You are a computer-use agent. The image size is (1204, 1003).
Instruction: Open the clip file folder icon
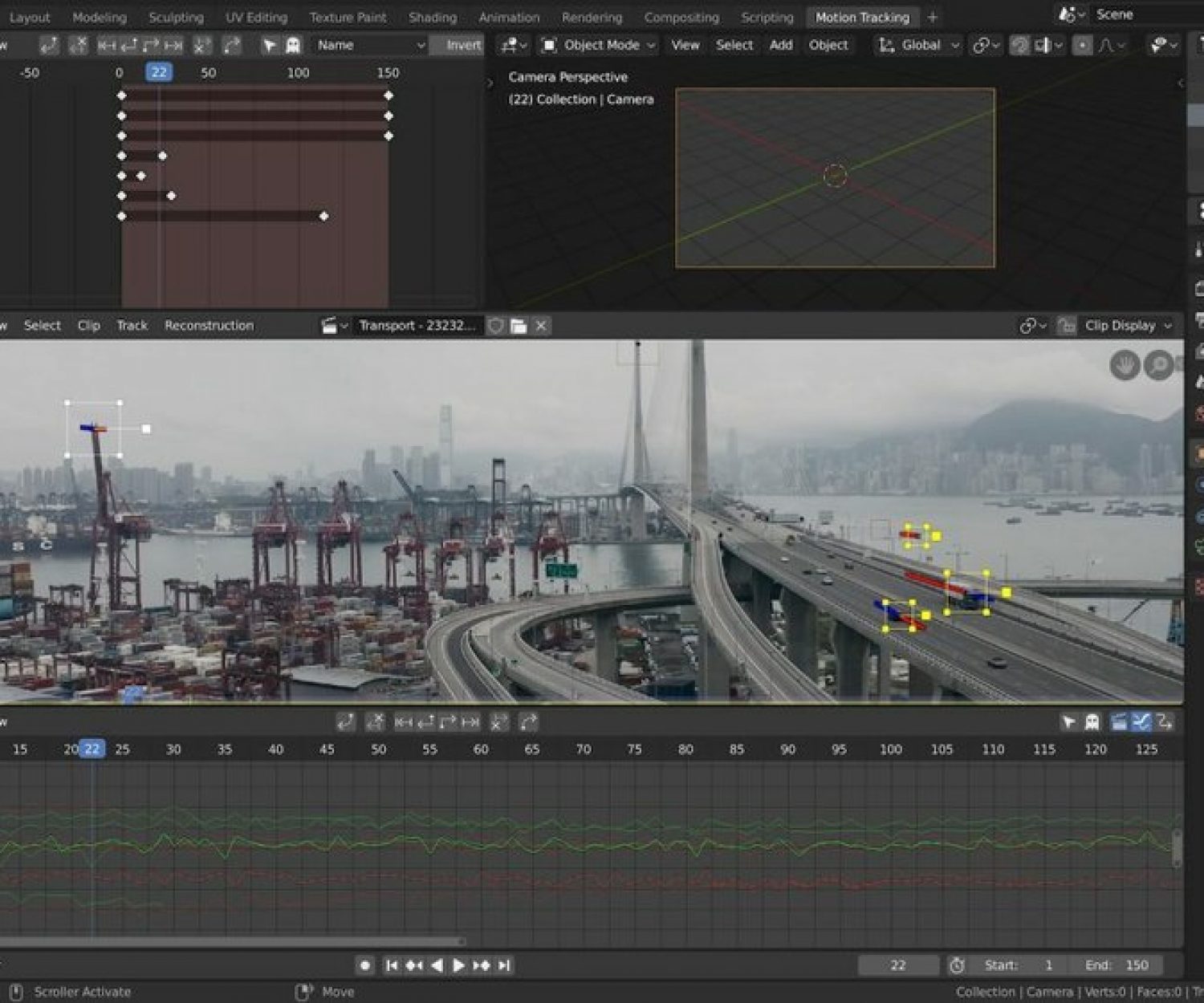(x=519, y=326)
